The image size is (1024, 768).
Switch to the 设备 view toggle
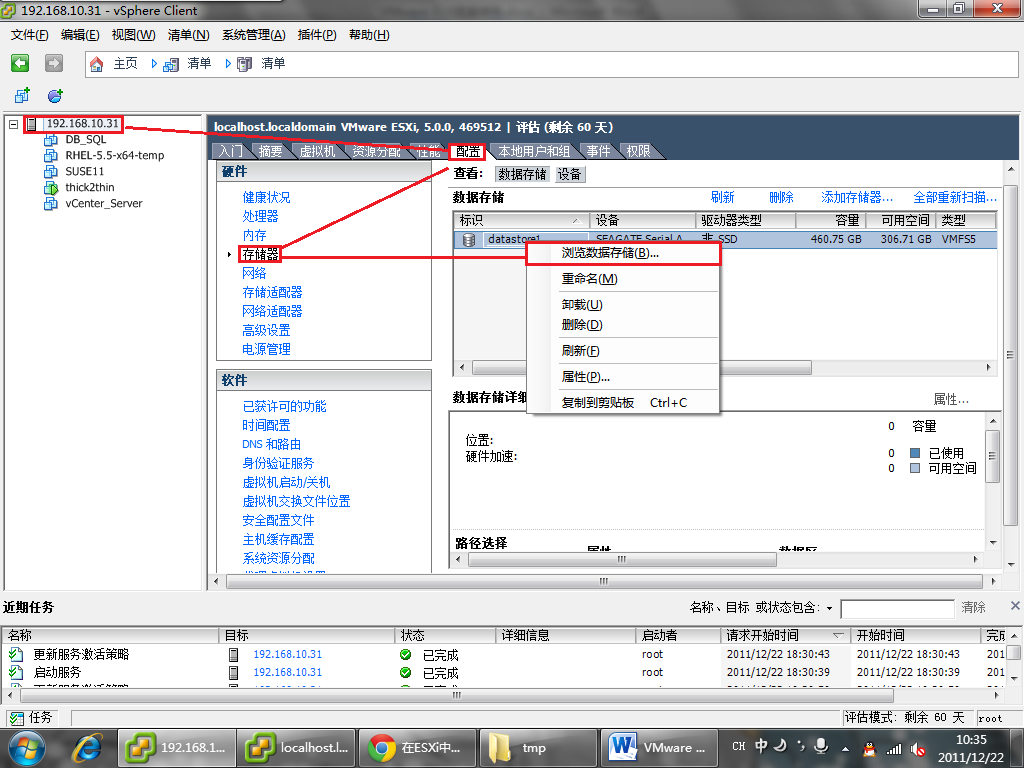point(570,174)
